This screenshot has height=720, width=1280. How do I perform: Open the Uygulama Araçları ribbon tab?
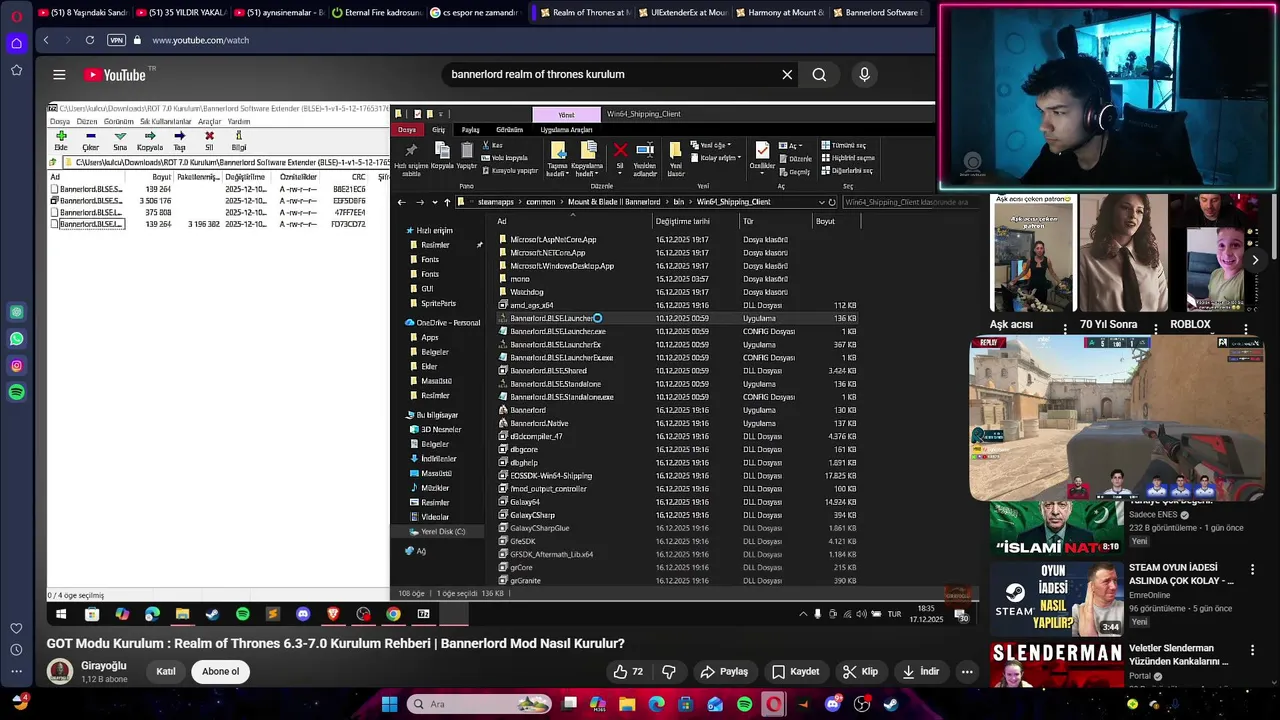[x=566, y=130]
